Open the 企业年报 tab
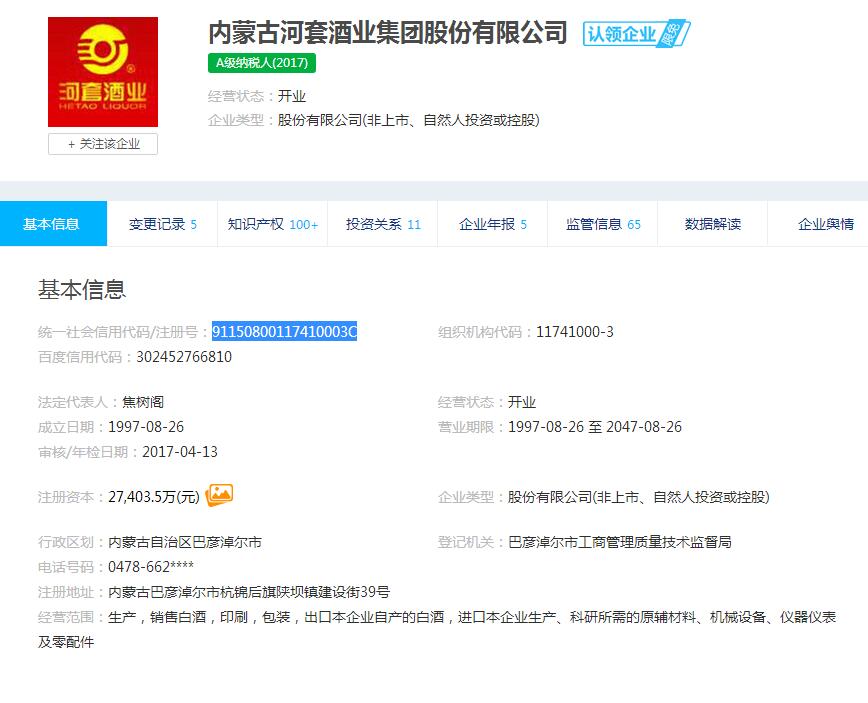868x703 pixels. tap(492, 224)
